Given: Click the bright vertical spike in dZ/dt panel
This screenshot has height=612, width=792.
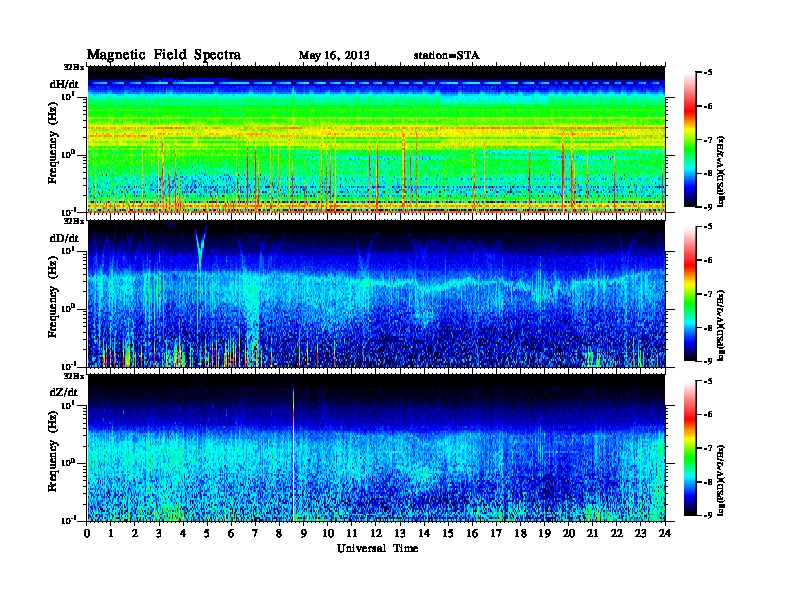Looking at the screenshot, I should pos(293,454).
